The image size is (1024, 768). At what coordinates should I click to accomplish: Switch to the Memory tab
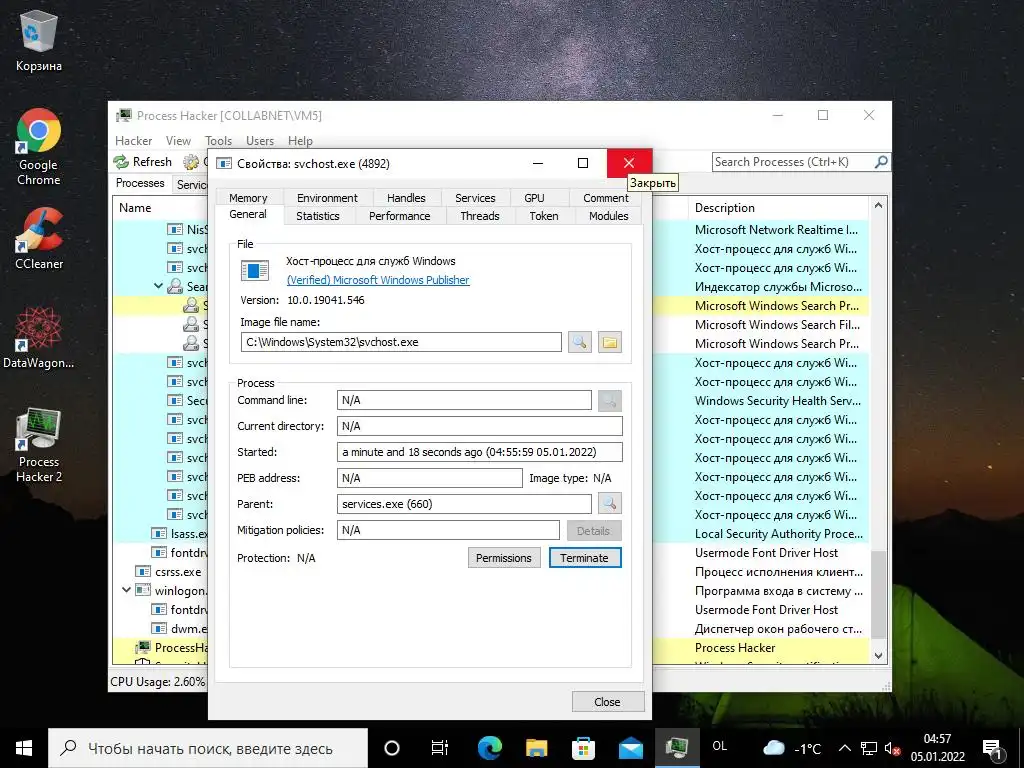(248, 198)
